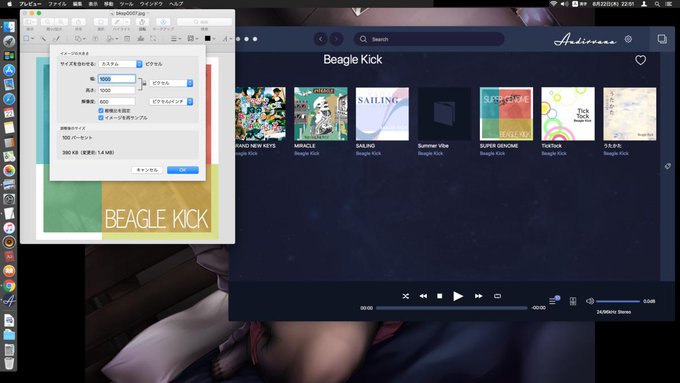Focus the Audirvana Search field
Screen dimensions: 680x383
click(x=429, y=39)
